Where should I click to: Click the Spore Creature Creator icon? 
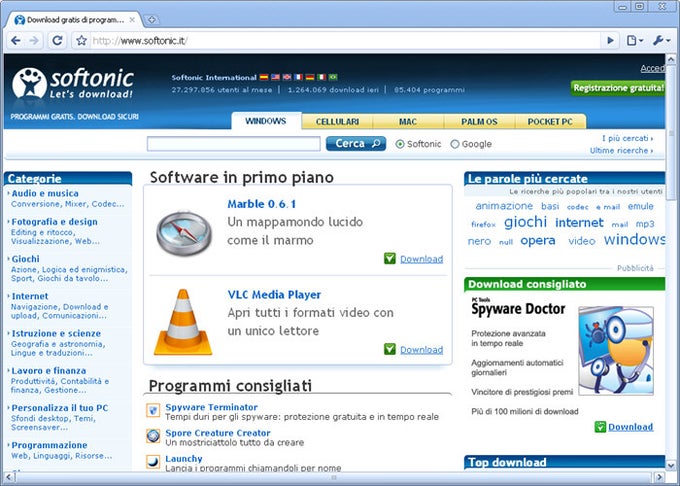(x=153, y=436)
